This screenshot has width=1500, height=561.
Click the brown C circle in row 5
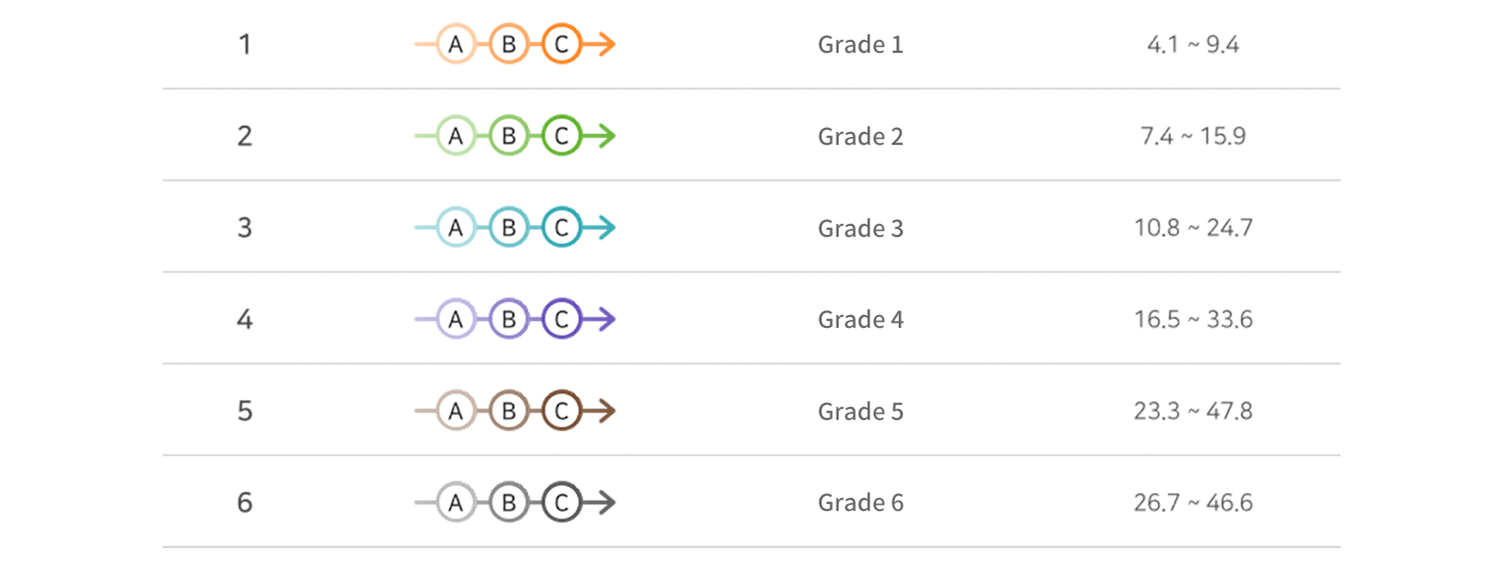pyautogui.click(x=562, y=411)
